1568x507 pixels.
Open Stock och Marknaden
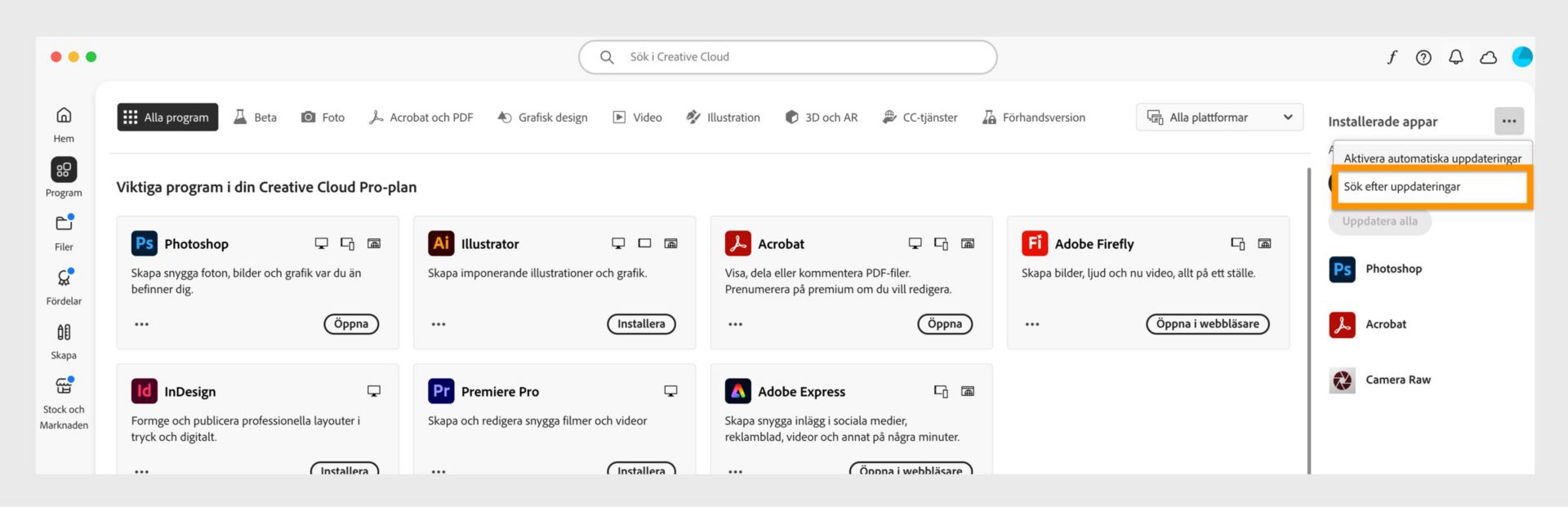(x=64, y=403)
